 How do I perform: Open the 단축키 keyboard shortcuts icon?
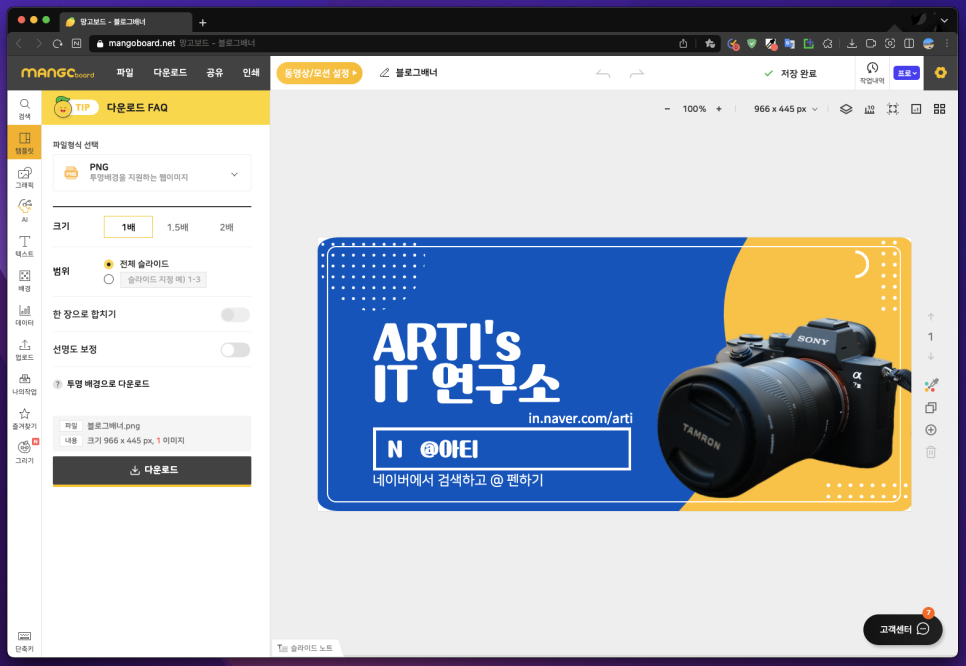pyautogui.click(x=25, y=641)
